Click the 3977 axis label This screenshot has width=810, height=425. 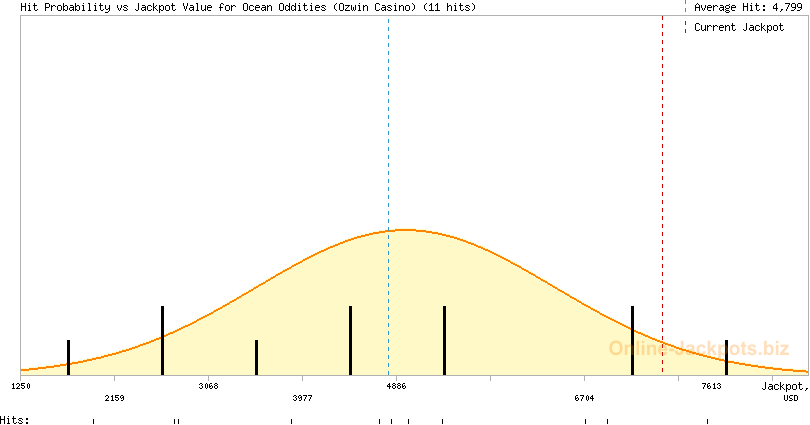[x=303, y=398]
